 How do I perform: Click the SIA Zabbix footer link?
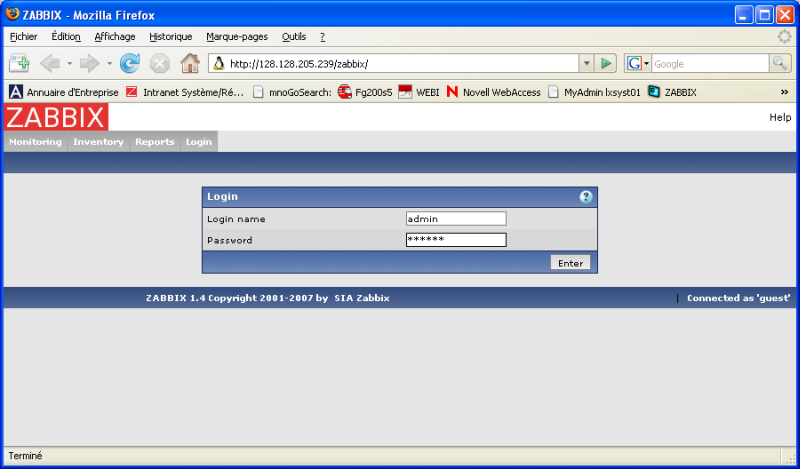[362, 298]
